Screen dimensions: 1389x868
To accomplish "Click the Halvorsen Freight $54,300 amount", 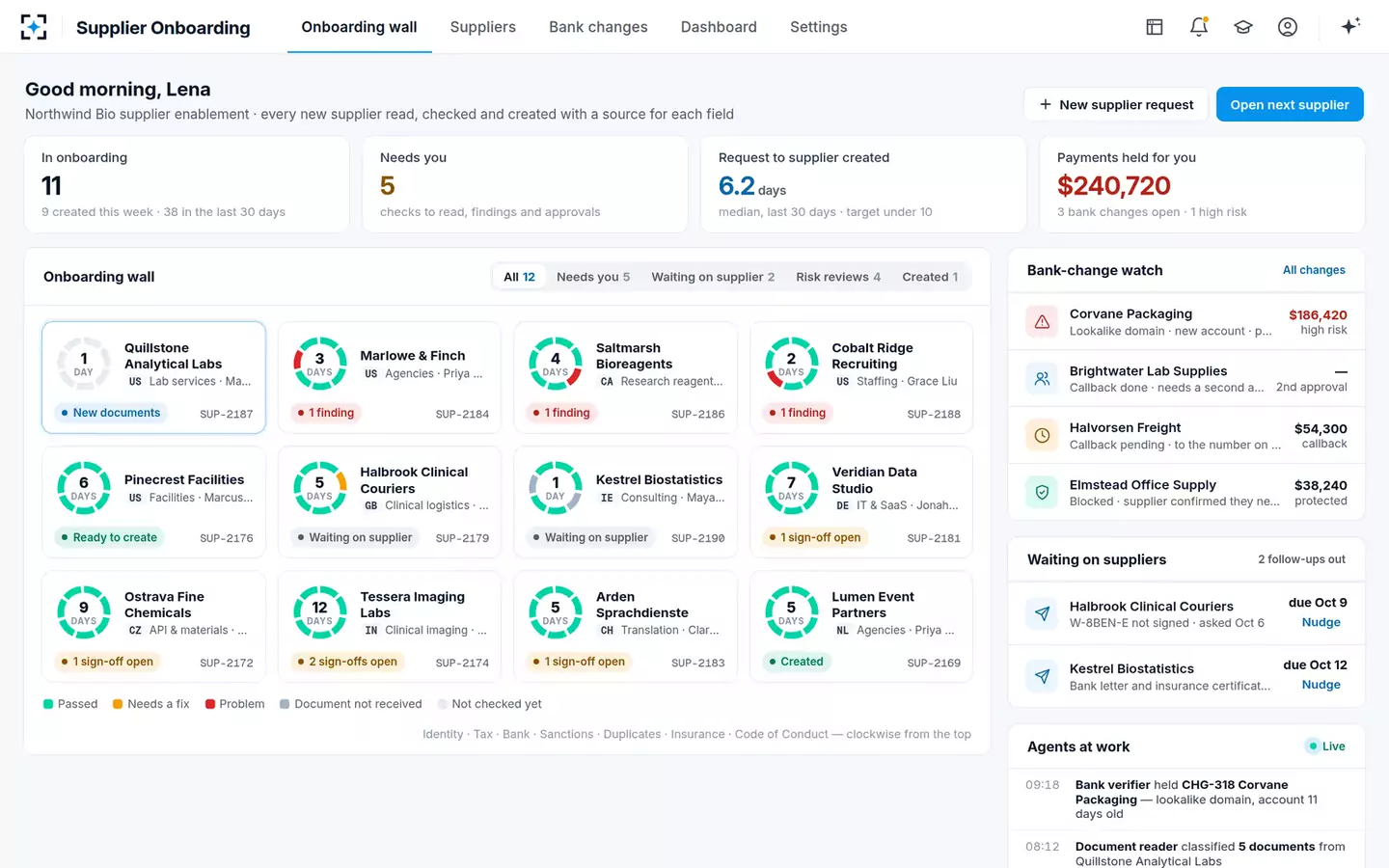I will (1321, 429).
